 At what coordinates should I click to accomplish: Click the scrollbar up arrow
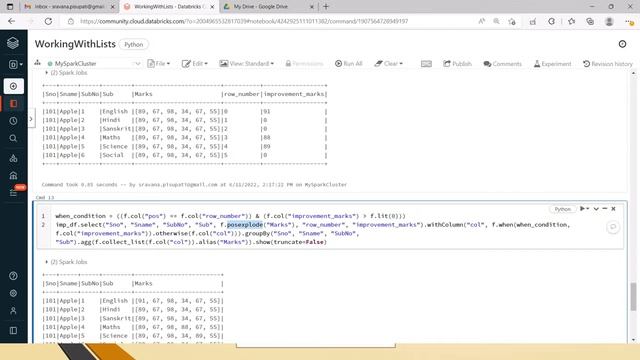tap(633, 73)
